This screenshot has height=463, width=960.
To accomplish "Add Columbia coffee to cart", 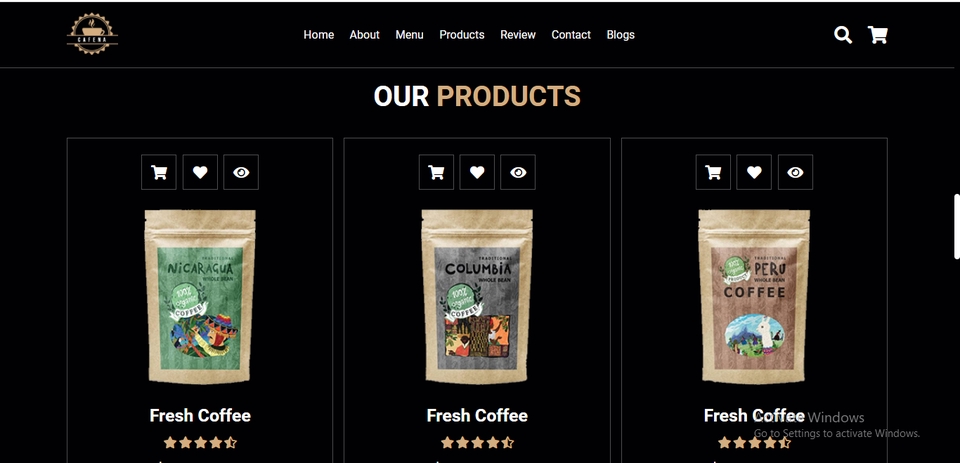I will [x=436, y=172].
